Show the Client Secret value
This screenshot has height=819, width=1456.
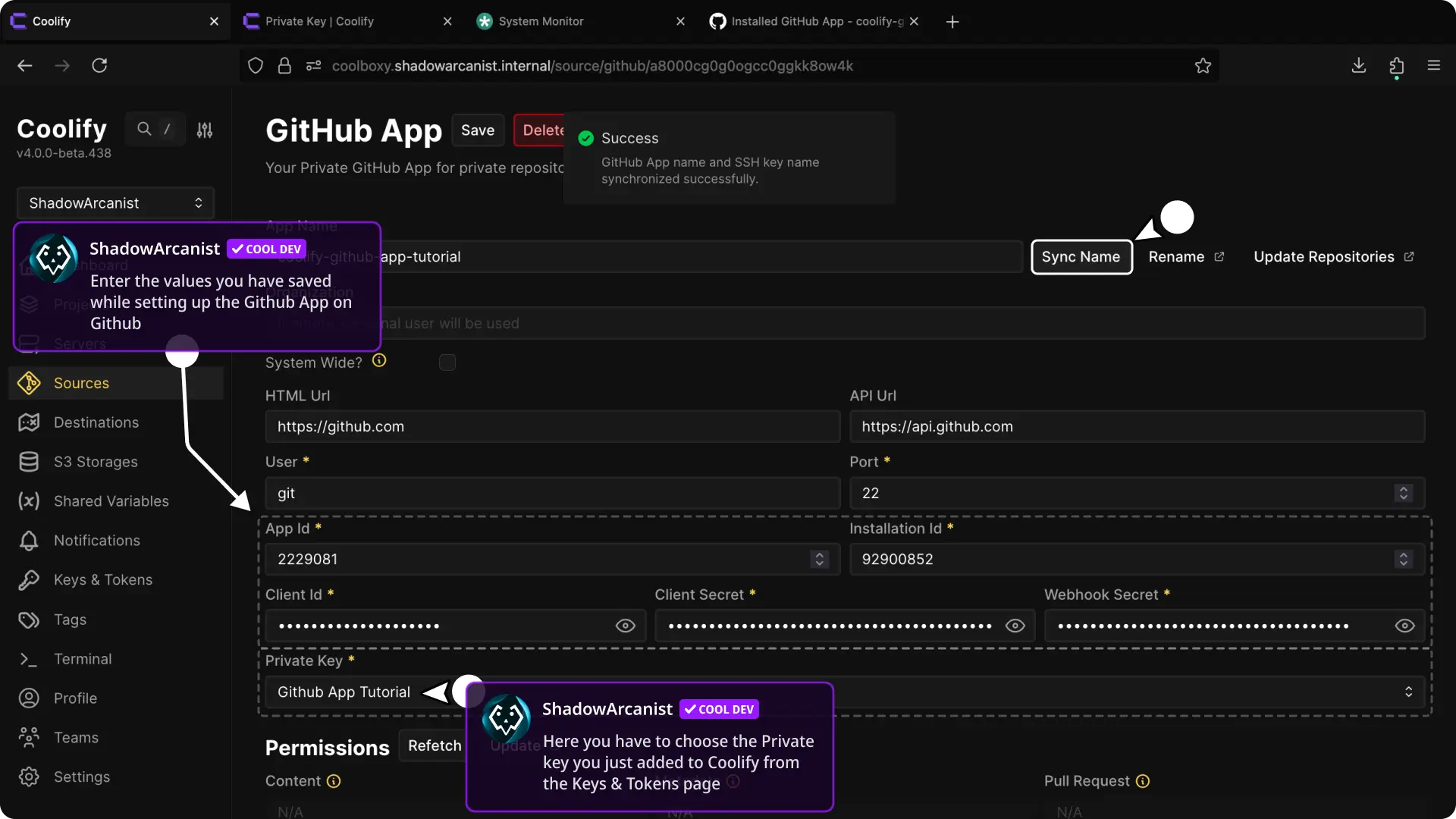coord(1015,626)
